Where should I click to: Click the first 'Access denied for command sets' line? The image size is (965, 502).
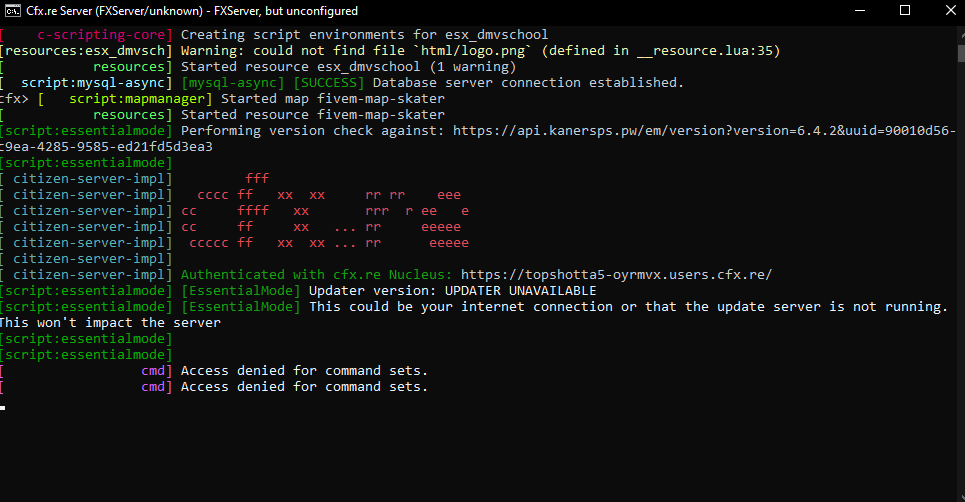304,371
